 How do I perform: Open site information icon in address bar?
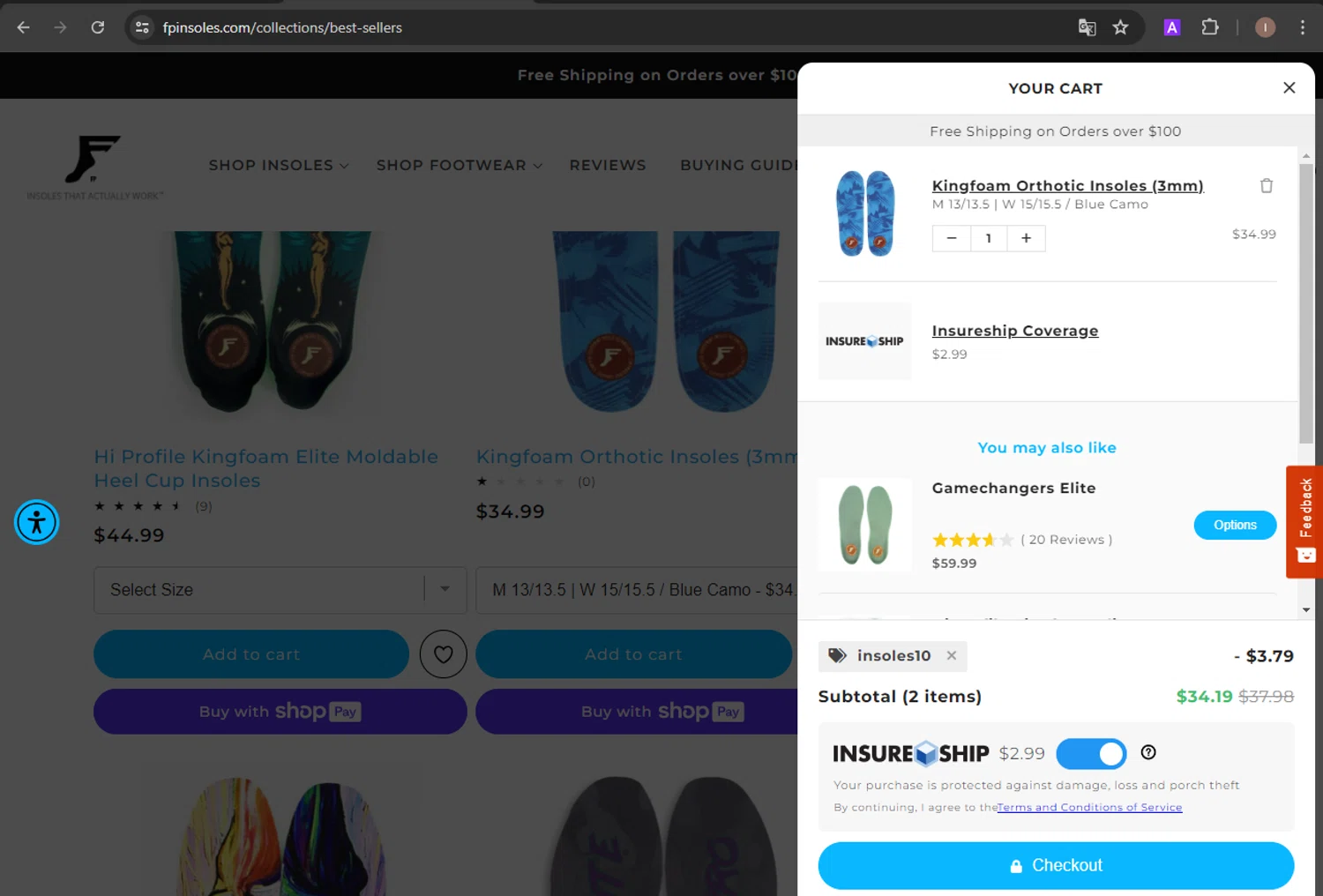(142, 27)
